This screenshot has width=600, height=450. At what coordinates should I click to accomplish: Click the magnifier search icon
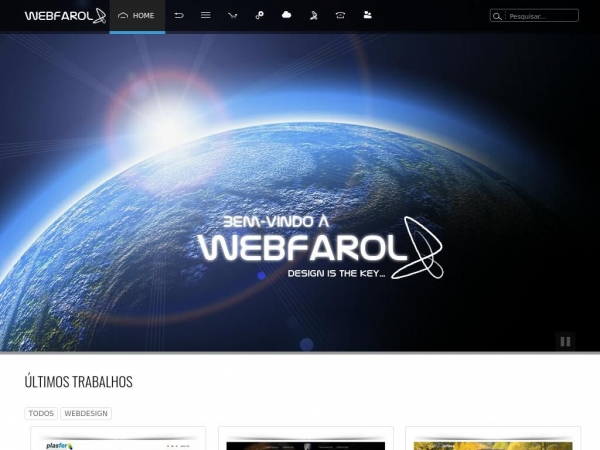497,16
